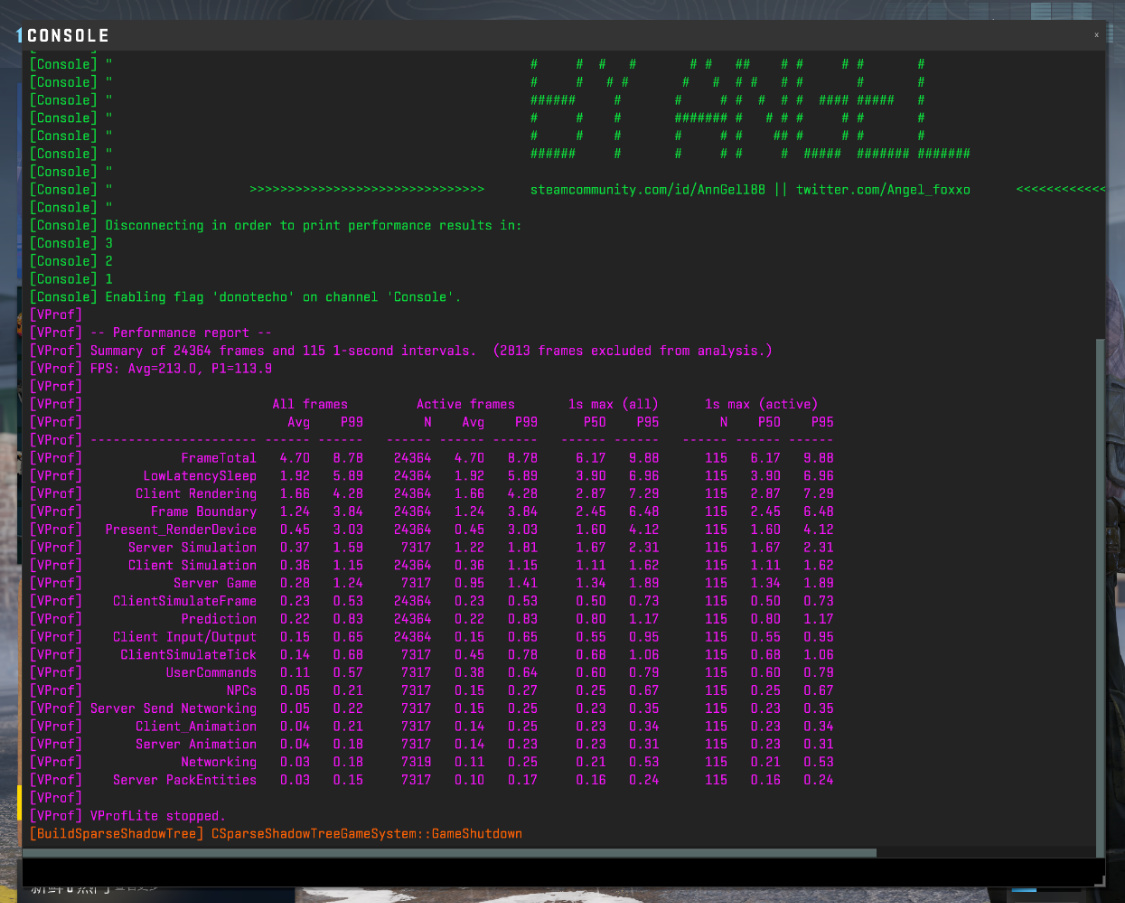Close the console window with the x button
Image resolution: width=1125 pixels, height=903 pixels.
point(1096,34)
